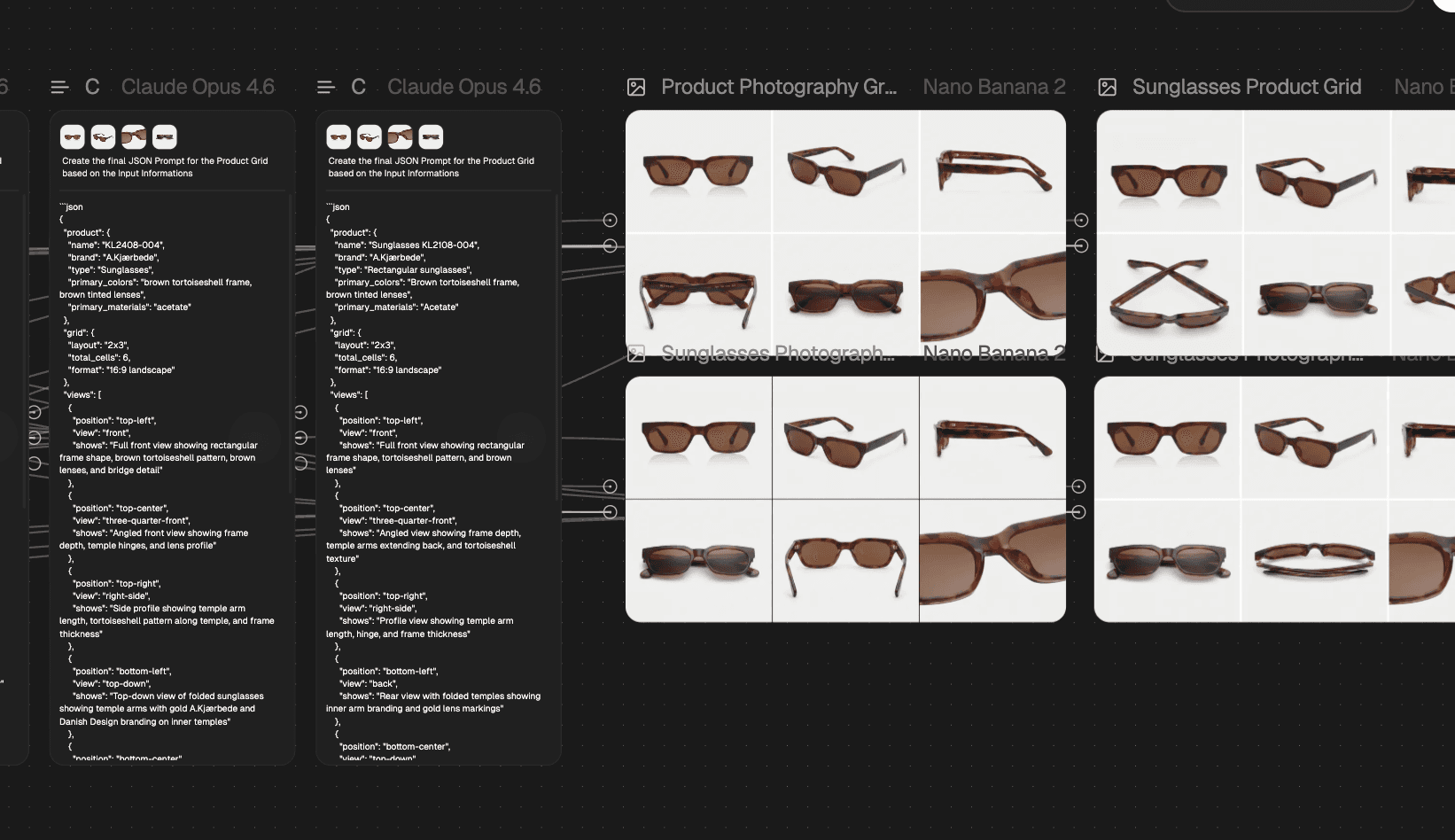Click the bottom port of three between the Claude nodes
Screen dimensions: 1455x840
click(301, 463)
